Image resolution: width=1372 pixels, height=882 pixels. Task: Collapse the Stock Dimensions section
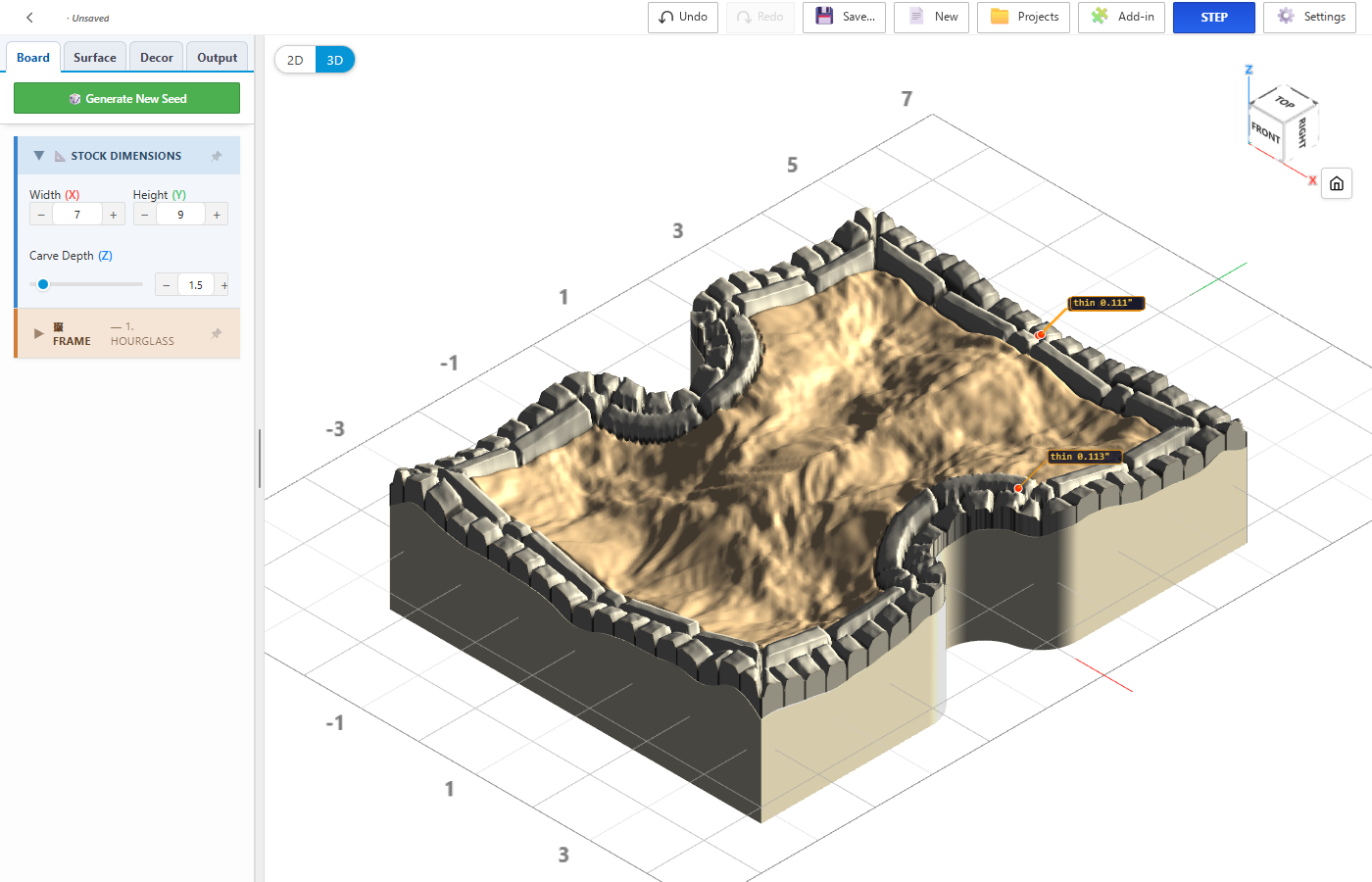[39, 156]
